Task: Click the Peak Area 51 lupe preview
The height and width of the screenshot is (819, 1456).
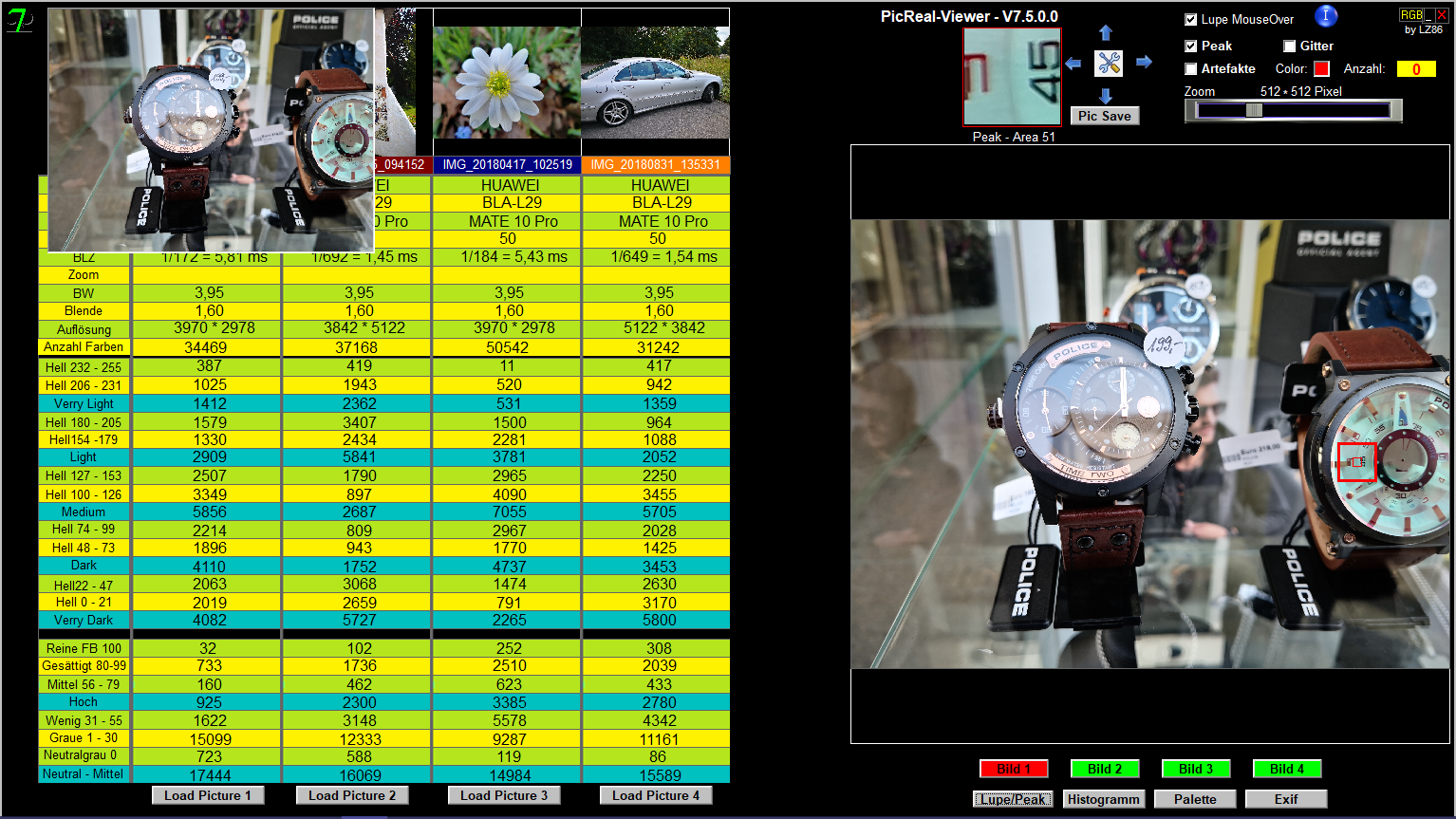Action: 1012,77
